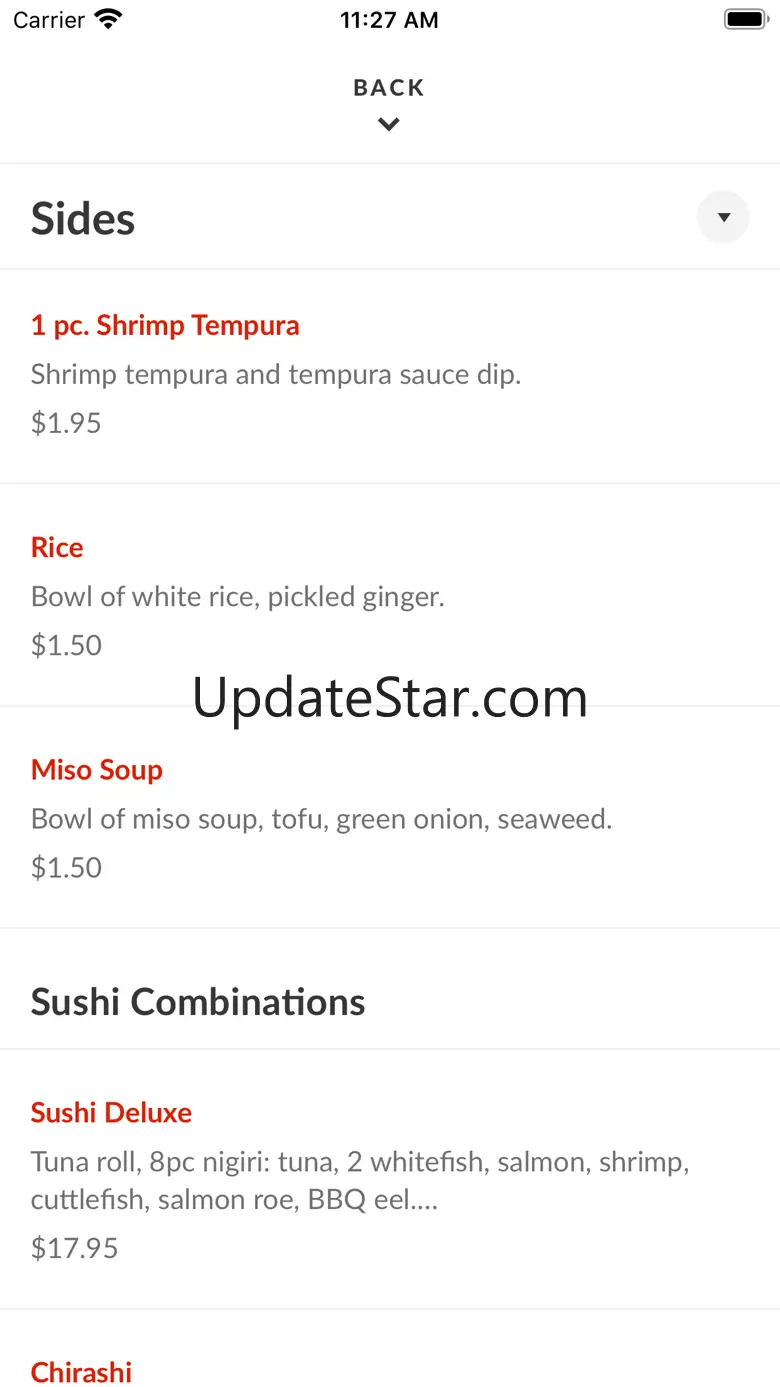The image size is (780, 1387).
Task: Click the battery status bar icon
Action: click(745, 19)
